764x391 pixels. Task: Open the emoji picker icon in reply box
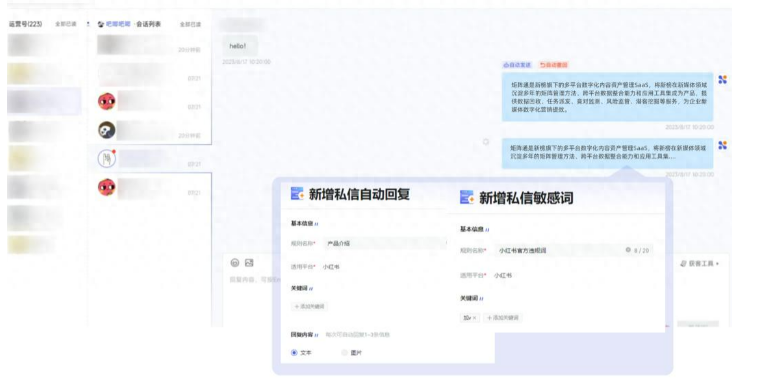click(x=235, y=263)
